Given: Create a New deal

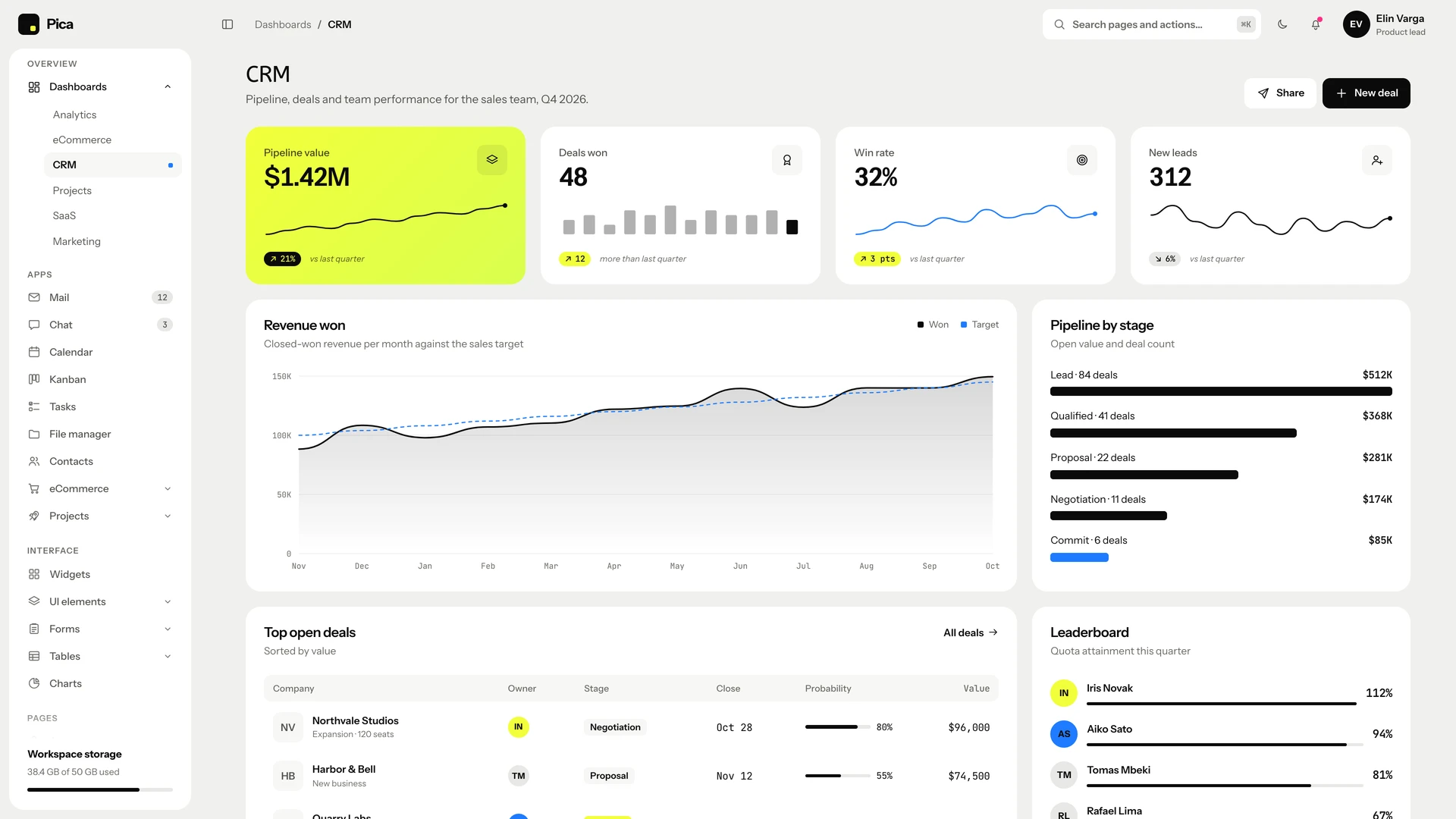Looking at the screenshot, I should (1366, 93).
